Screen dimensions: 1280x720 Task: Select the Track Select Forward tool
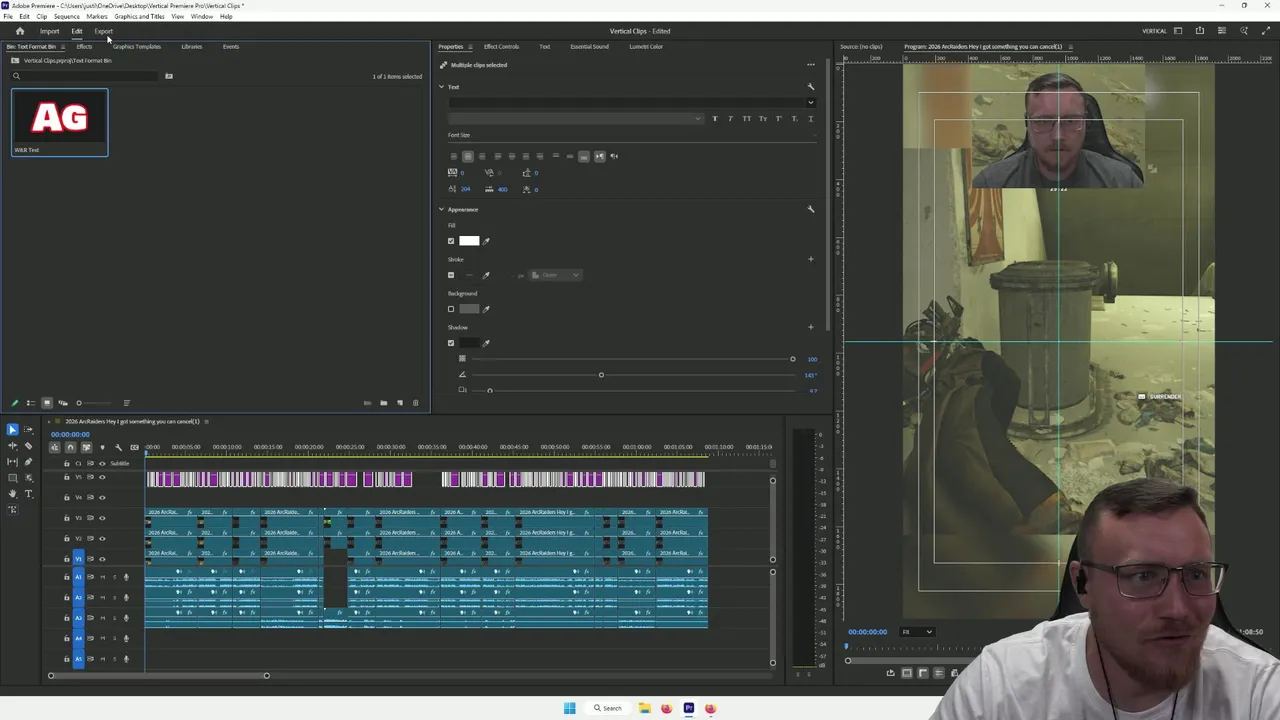[28, 430]
